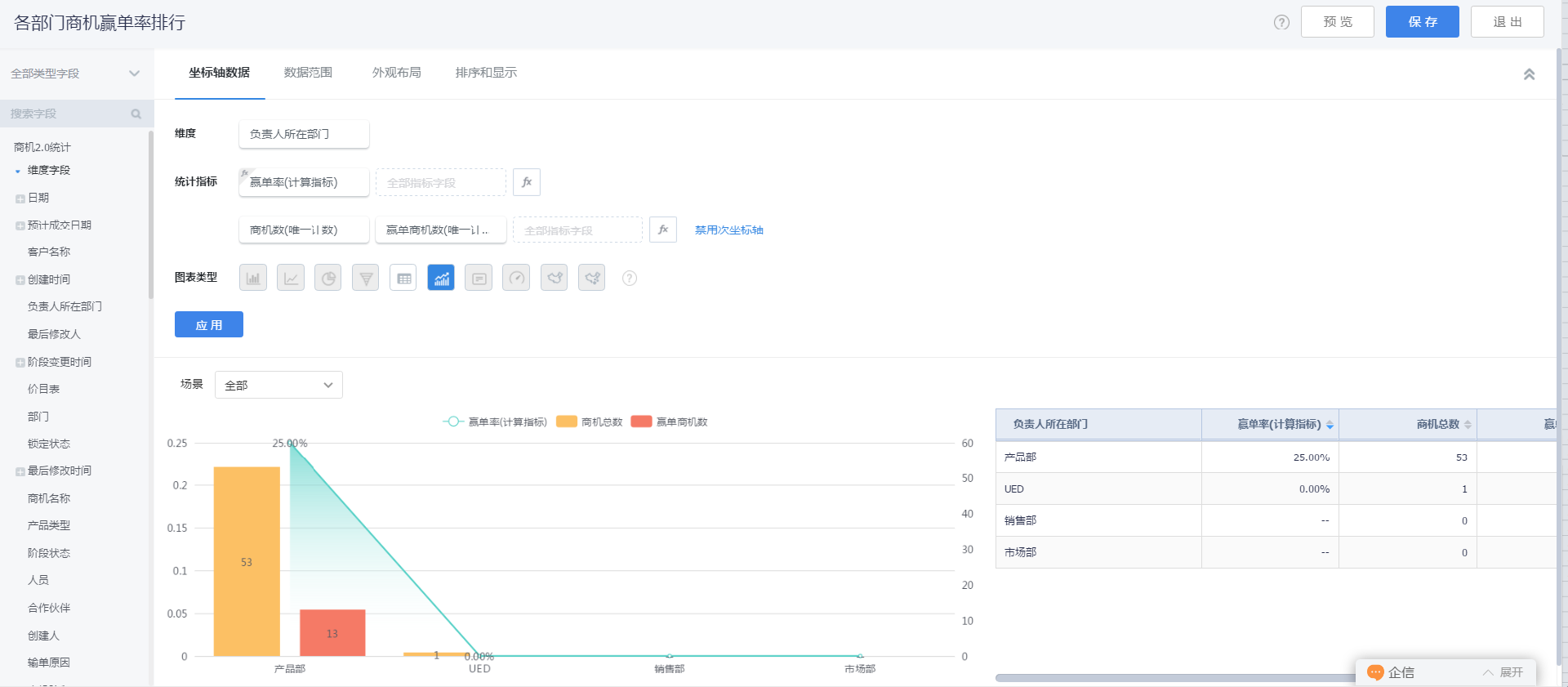
Task: Click the 保存 button
Action: (x=1423, y=22)
